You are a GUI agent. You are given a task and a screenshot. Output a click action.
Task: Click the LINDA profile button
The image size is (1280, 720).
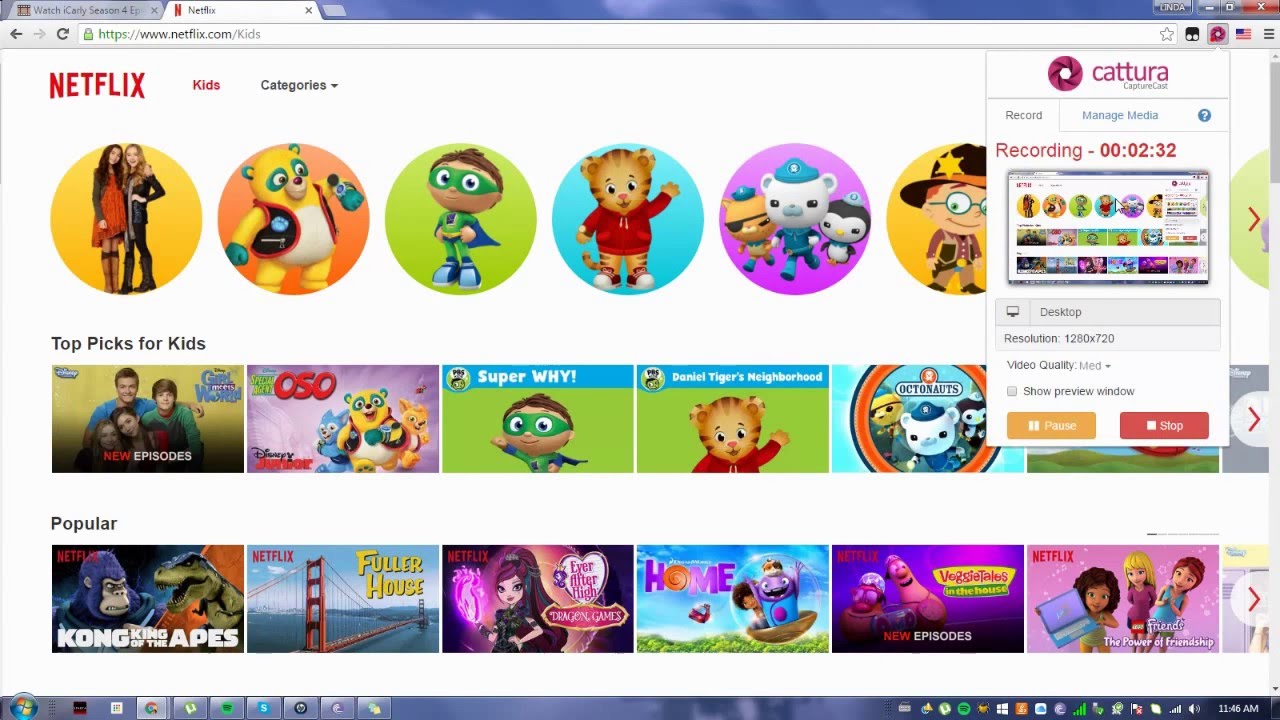(x=1172, y=7)
